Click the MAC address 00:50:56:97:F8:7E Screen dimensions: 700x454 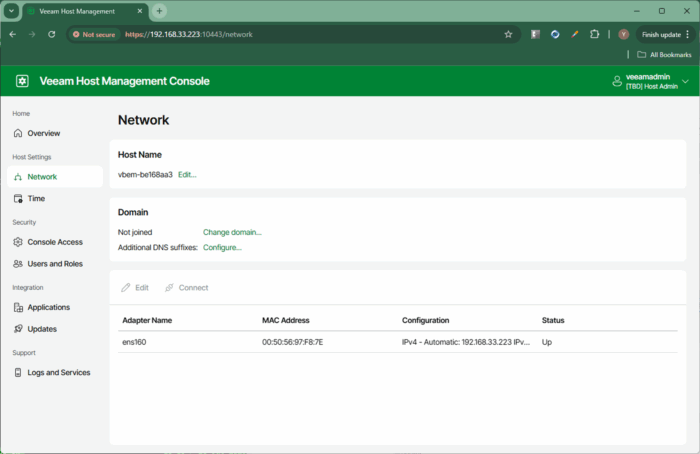(292, 342)
